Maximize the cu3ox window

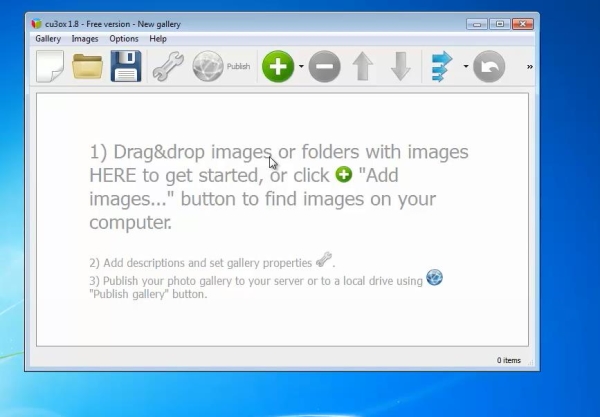tap(500, 24)
